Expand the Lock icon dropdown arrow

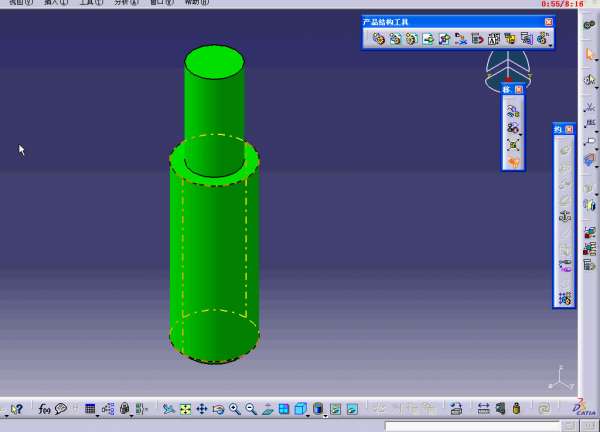(131, 416)
